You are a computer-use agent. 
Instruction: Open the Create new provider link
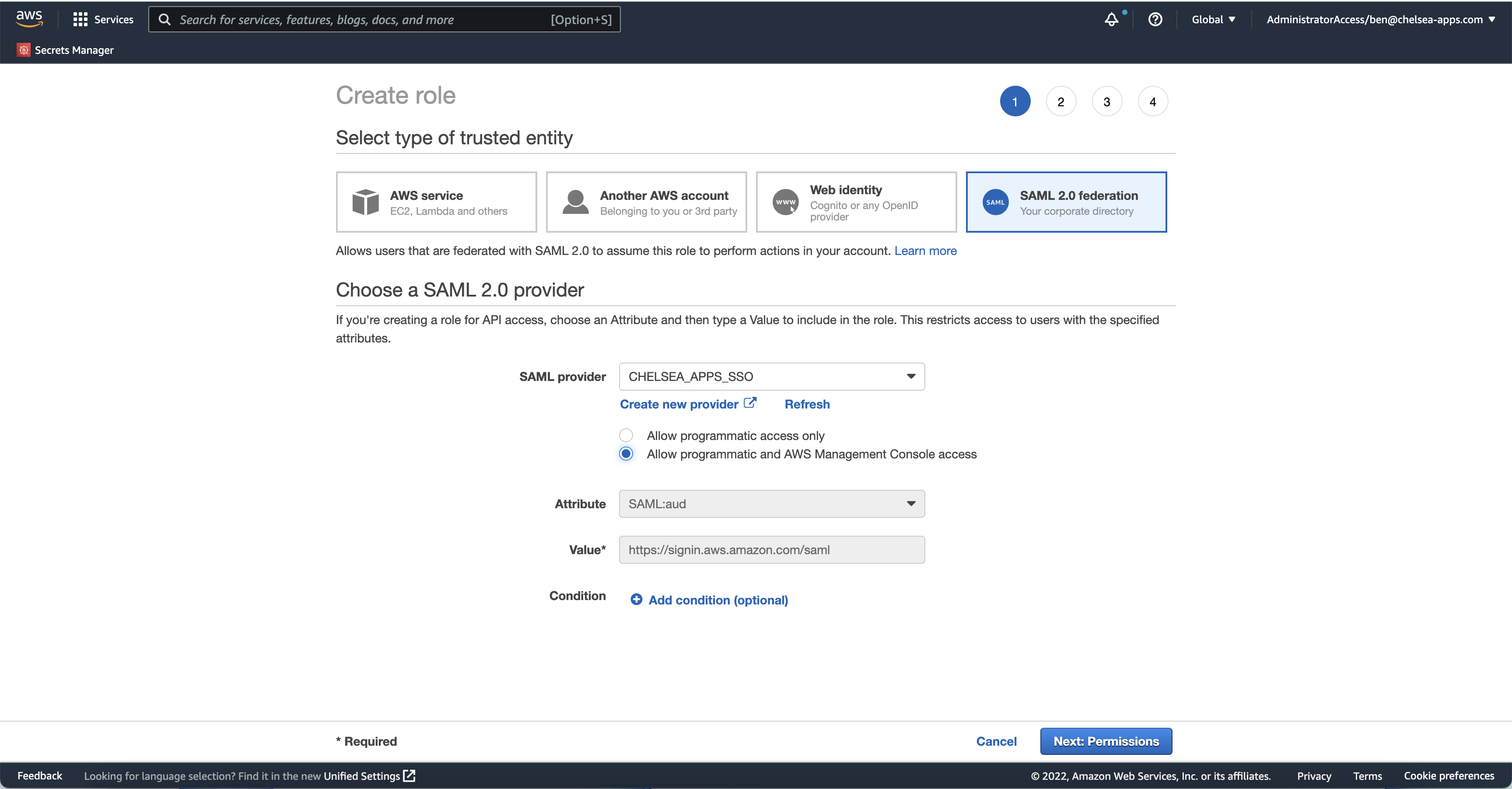pyautogui.click(x=679, y=404)
